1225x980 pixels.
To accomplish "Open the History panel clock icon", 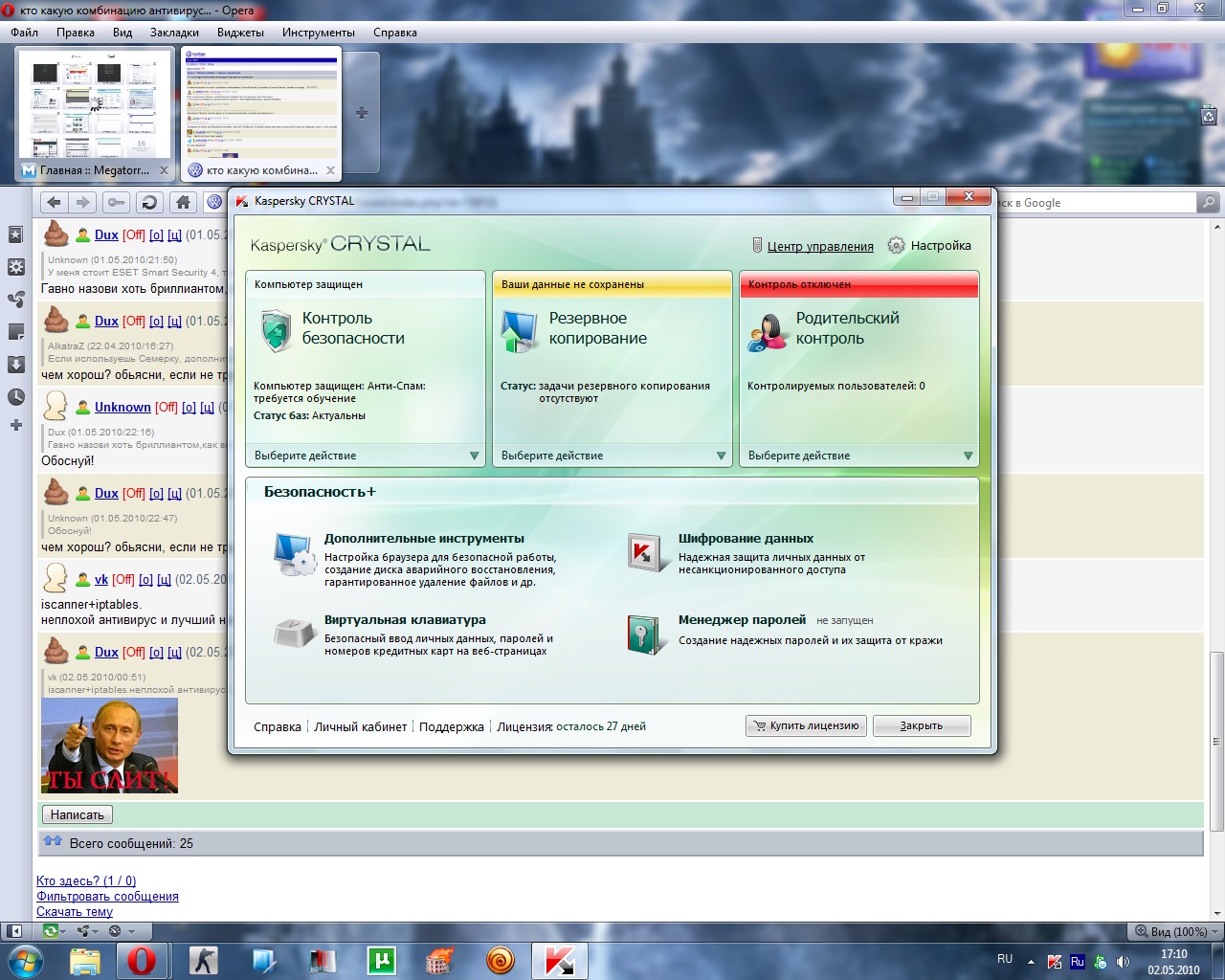I will [16, 397].
